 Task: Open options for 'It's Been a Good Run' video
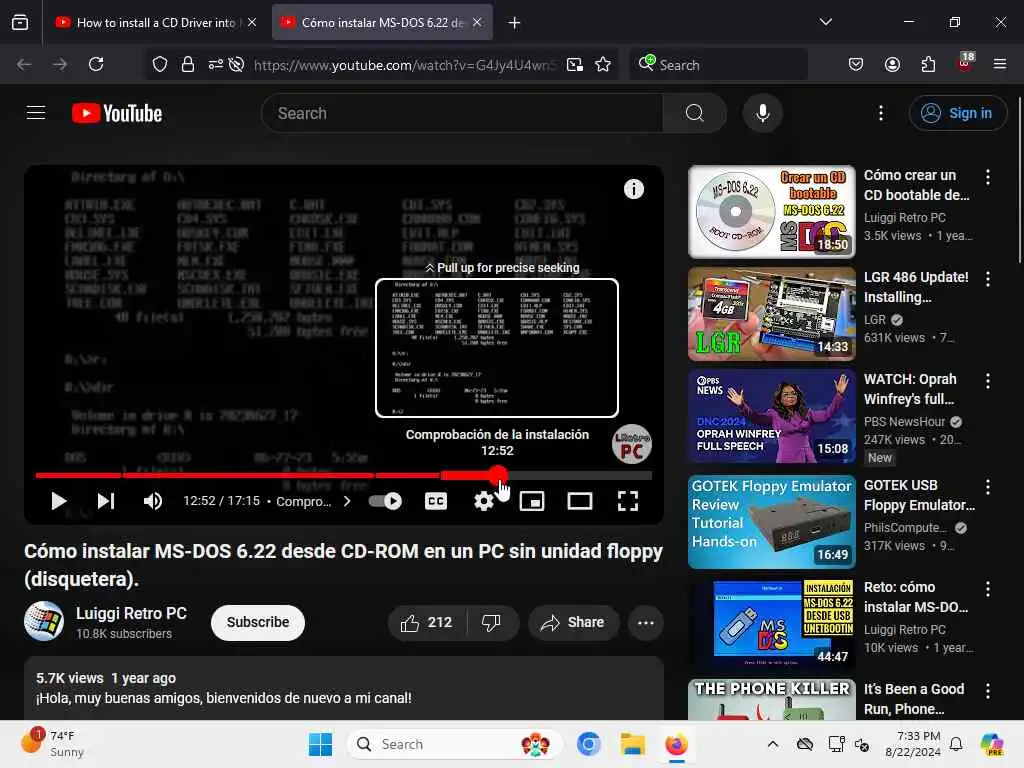pos(987,690)
